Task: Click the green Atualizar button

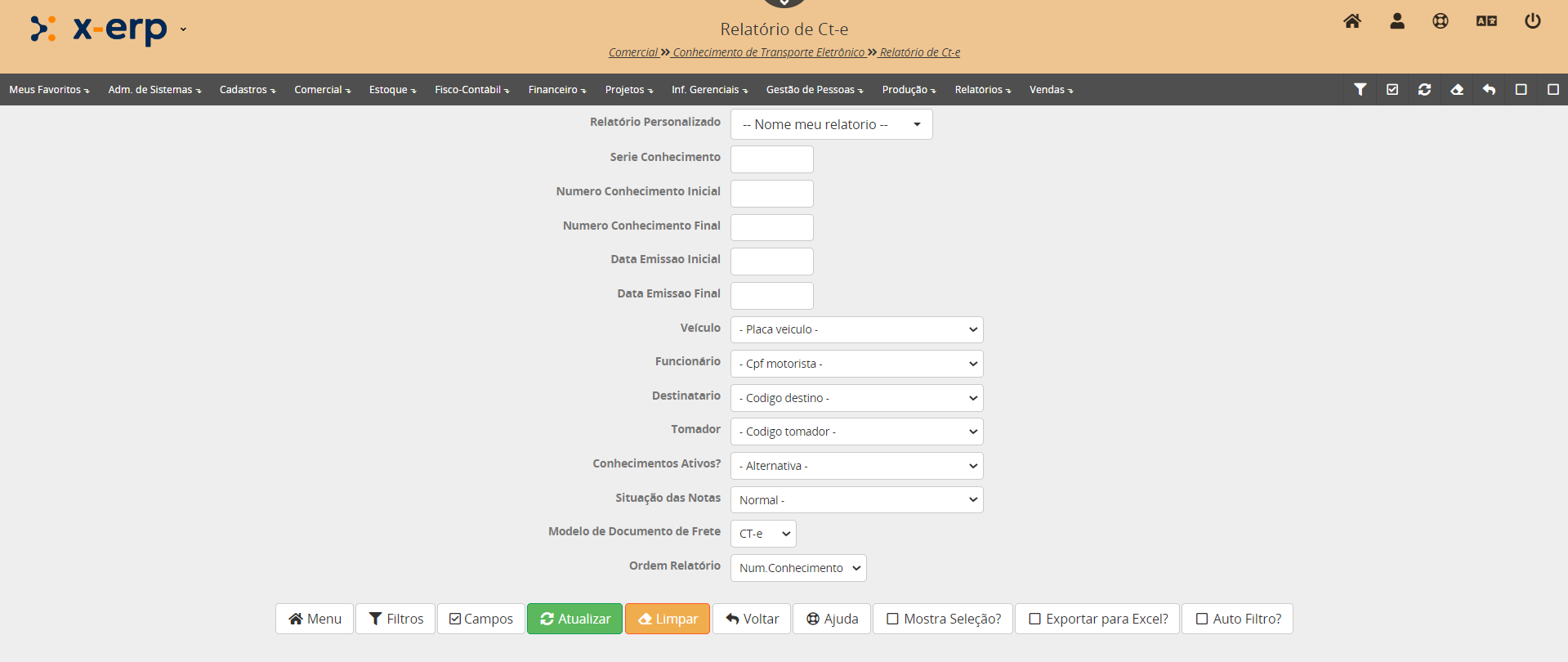Action: [x=574, y=620]
